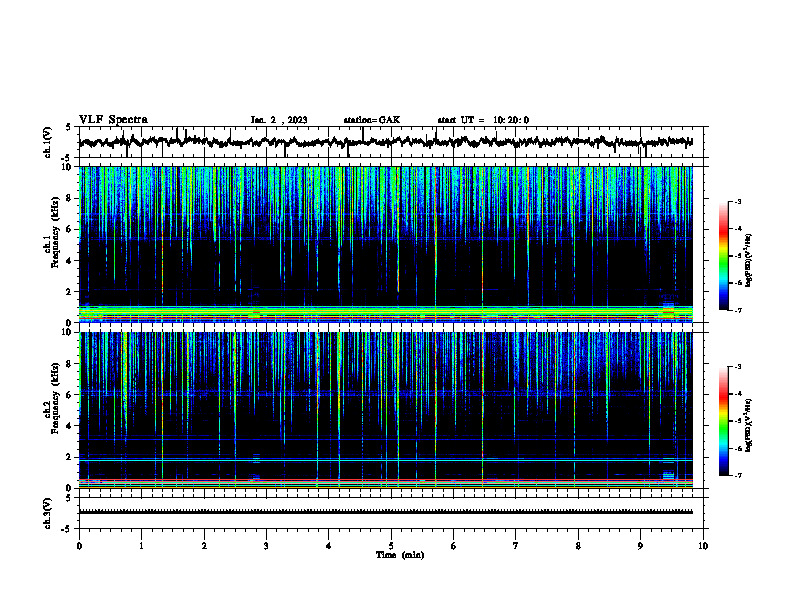
Task: Click the 8 minute tick label
Action: tap(578, 546)
